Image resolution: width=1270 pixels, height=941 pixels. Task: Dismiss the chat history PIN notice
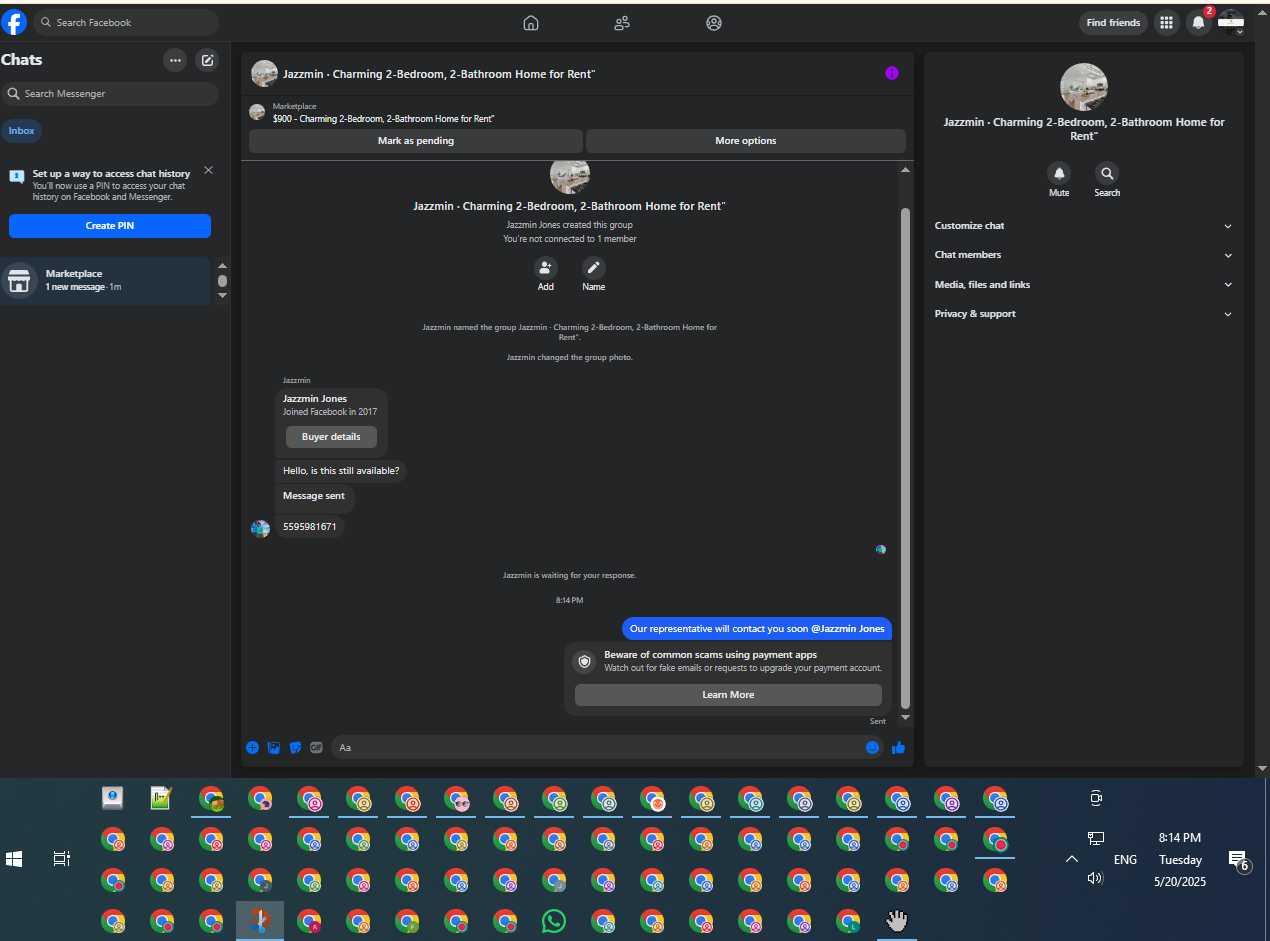point(208,170)
